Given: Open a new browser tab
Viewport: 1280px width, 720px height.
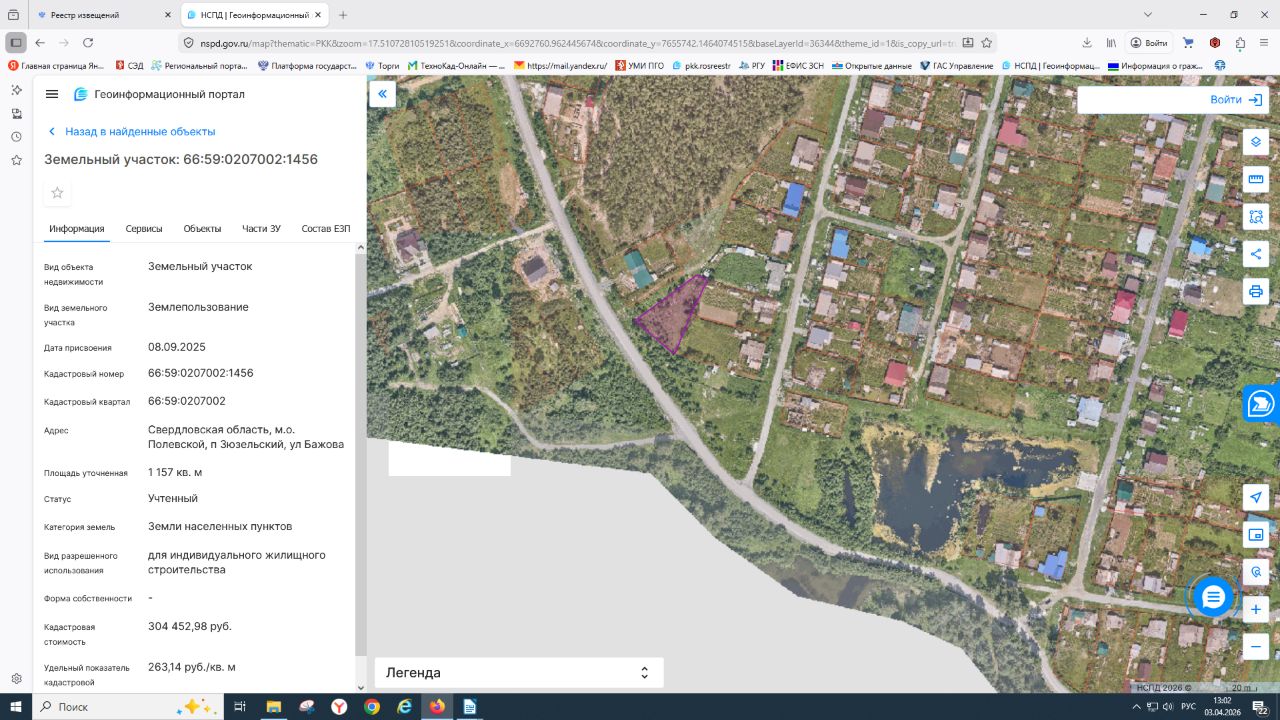Looking at the screenshot, I should point(343,15).
